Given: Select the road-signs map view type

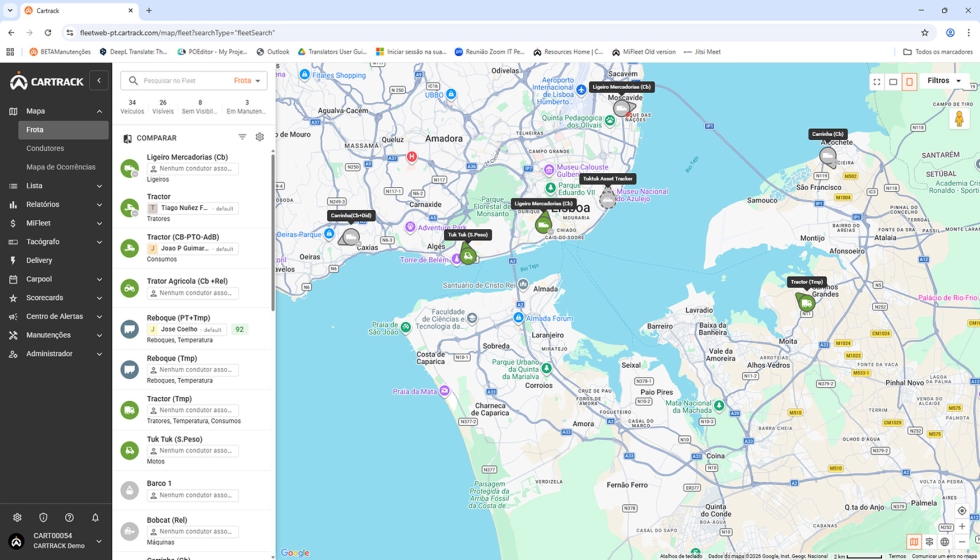Looking at the screenshot, I should (x=929, y=542).
